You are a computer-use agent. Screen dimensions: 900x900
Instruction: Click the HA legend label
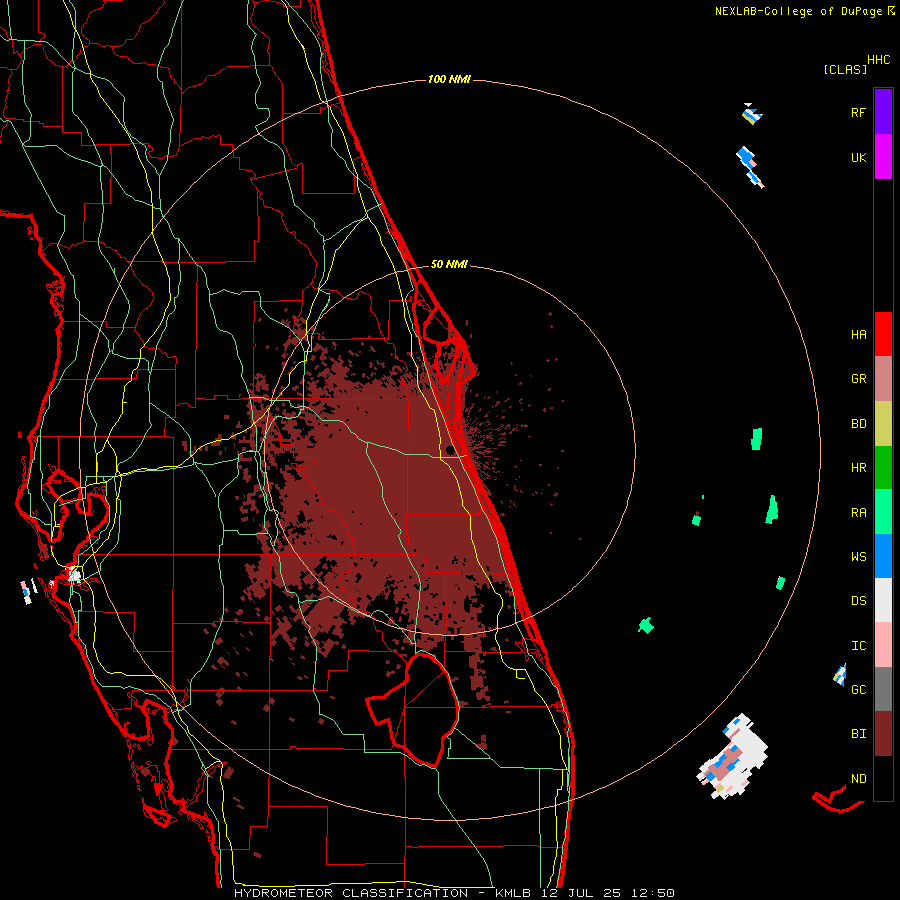[858, 335]
